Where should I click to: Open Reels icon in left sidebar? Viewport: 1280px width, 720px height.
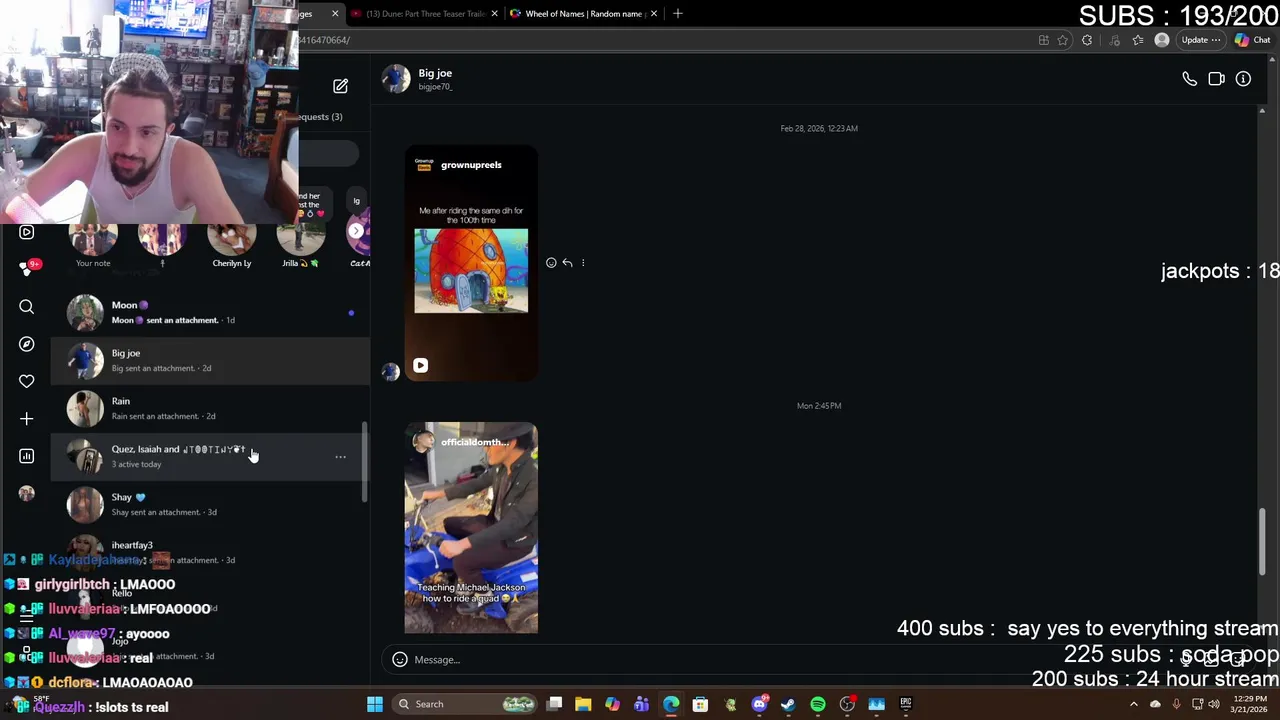(27, 232)
